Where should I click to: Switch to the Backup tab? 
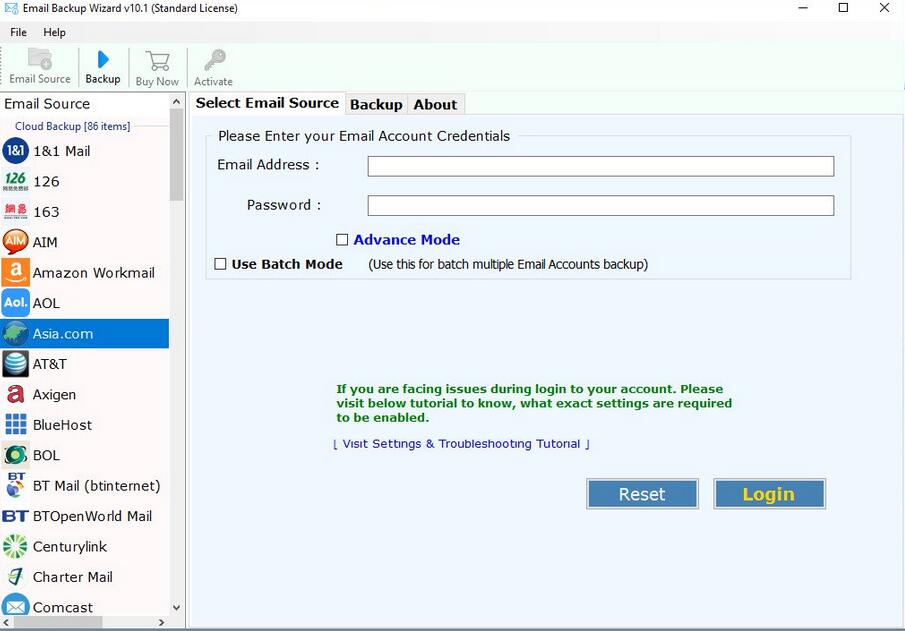(x=376, y=104)
